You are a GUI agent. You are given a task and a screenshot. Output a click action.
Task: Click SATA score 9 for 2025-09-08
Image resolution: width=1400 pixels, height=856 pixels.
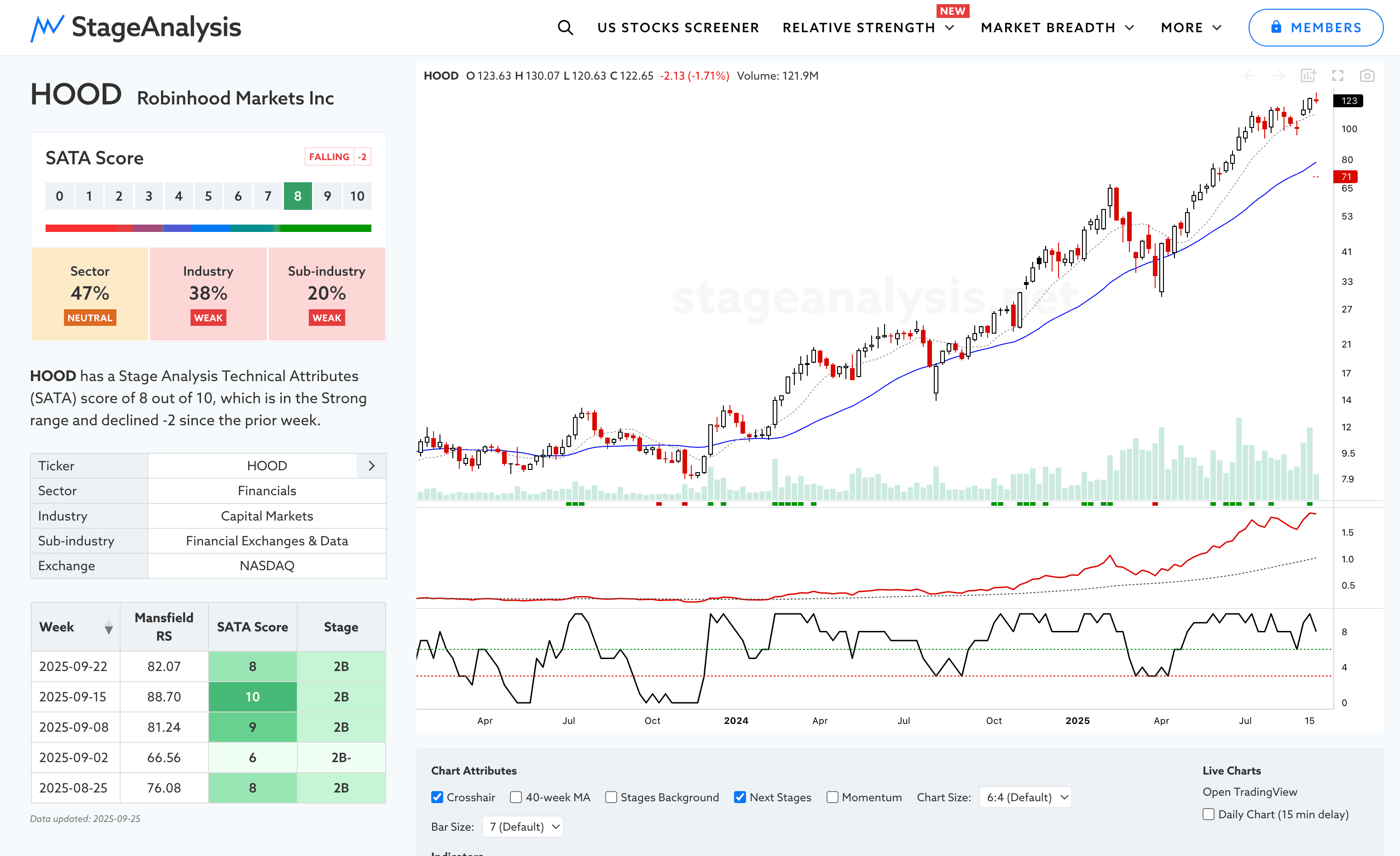tap(252, 727)
